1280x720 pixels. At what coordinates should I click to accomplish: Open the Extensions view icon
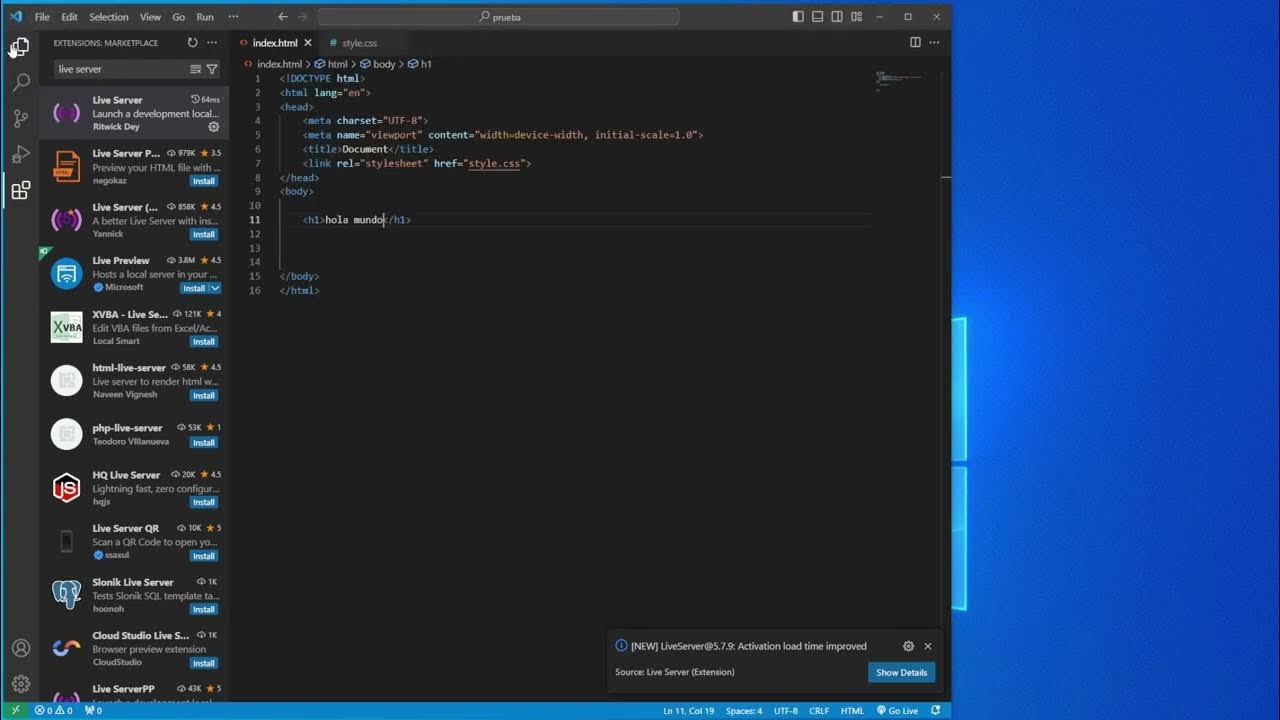pos(20,190)
